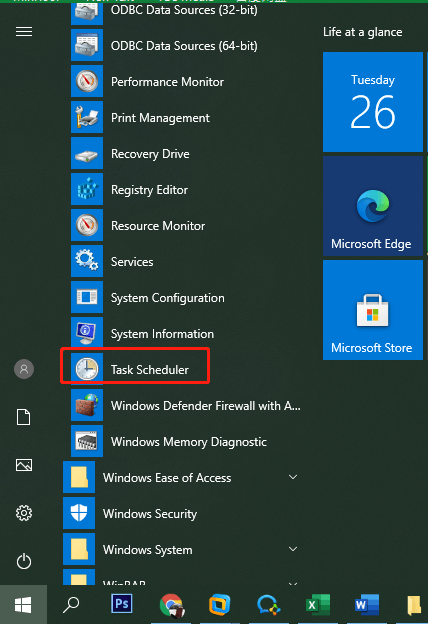Open the Windows Ease of Access folder
This screenshot has height=624, width=428.
tap(182, 477)
